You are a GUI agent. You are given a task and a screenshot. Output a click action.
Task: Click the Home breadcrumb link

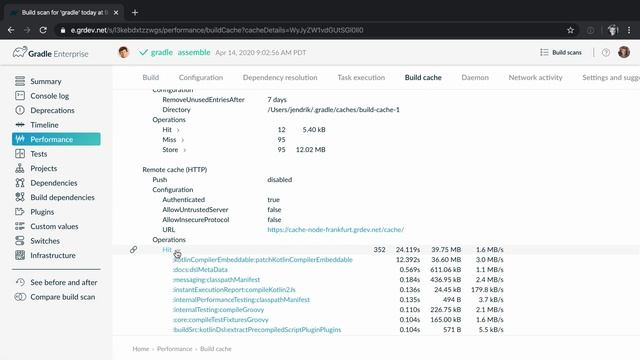(x=141, y=349)
